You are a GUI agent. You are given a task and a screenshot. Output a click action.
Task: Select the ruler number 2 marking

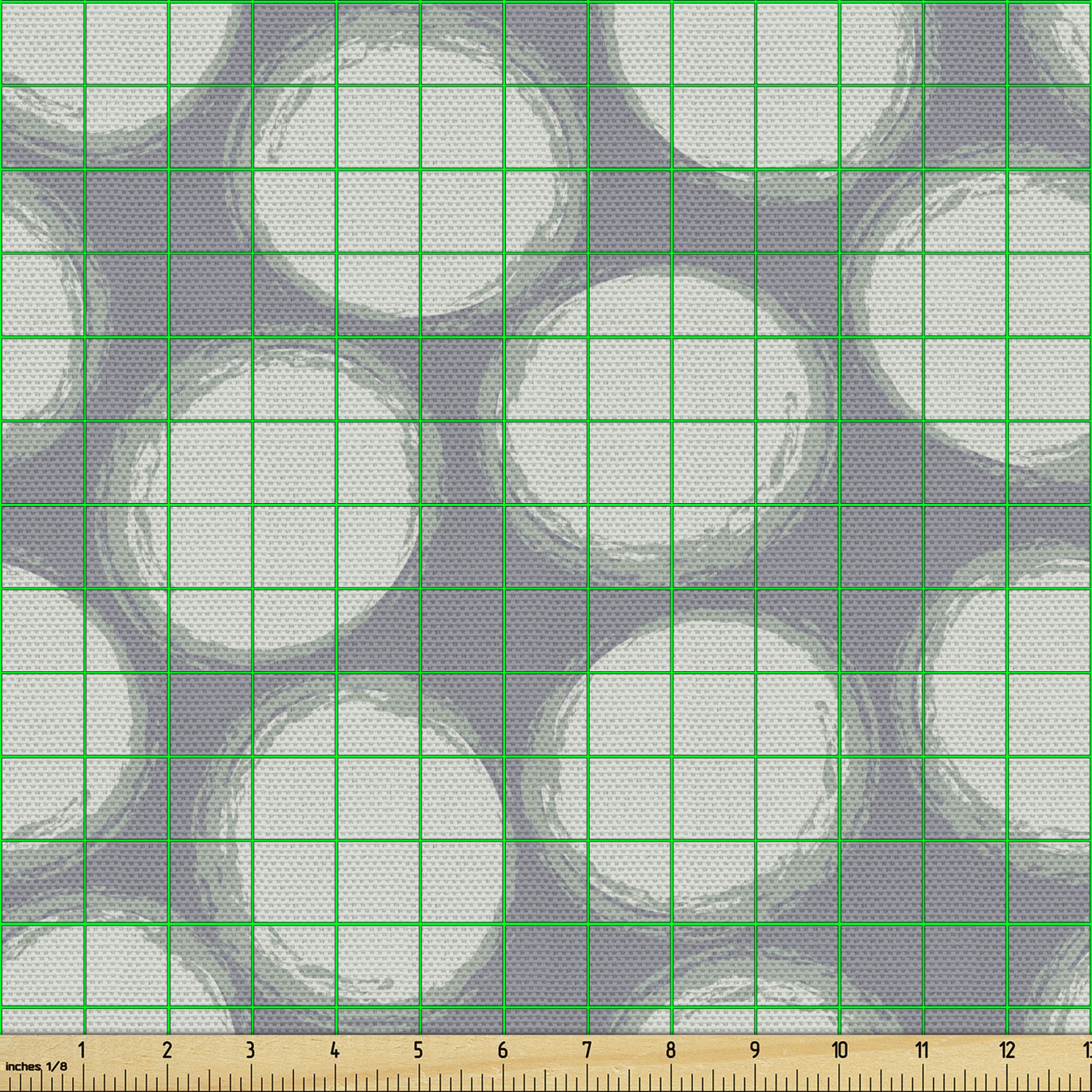[x=167, y=1051]
